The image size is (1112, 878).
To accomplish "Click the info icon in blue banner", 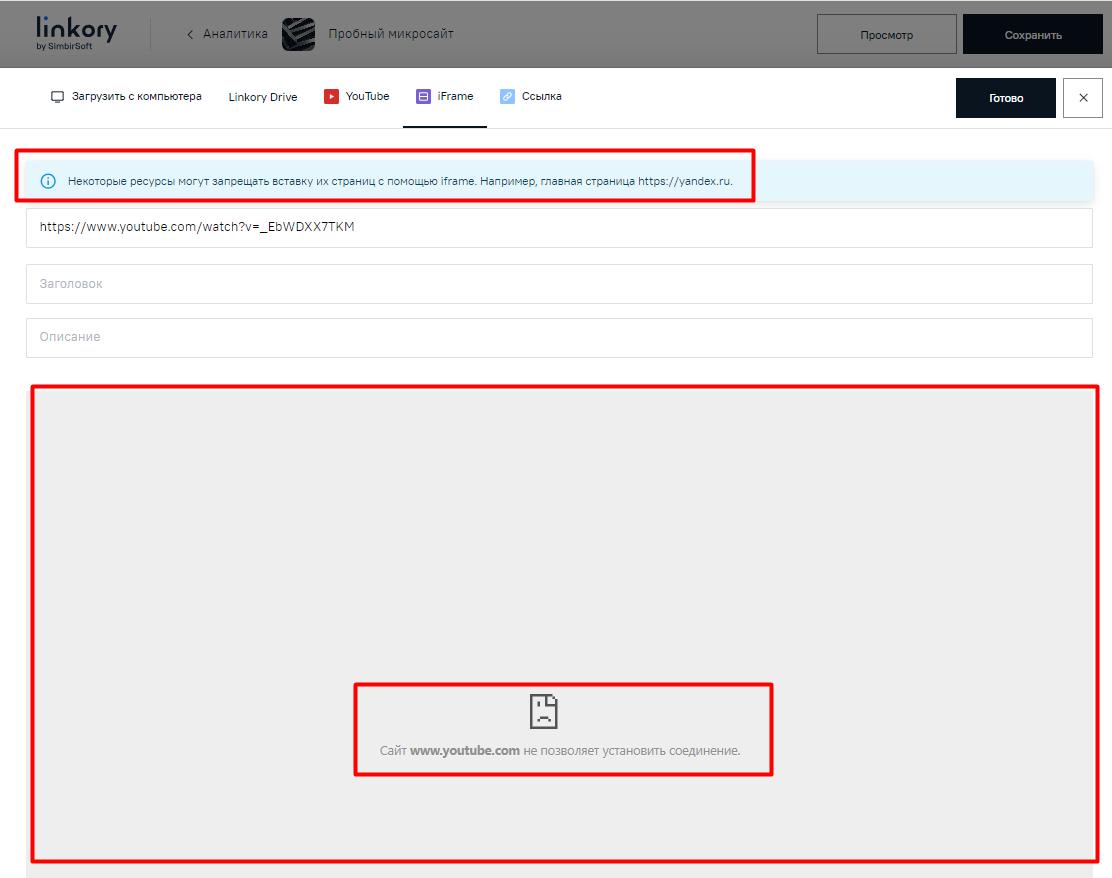I will tap(48, 181).
